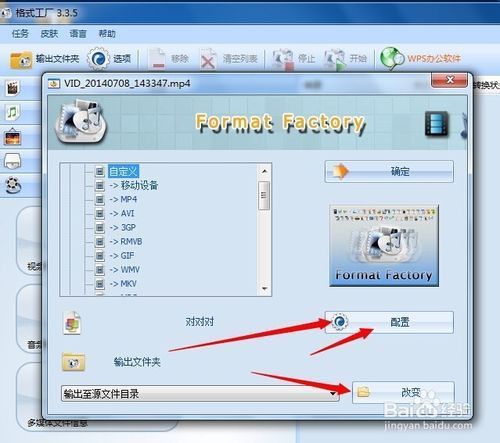Click the 停止 toolbar icon

[283, 60]
